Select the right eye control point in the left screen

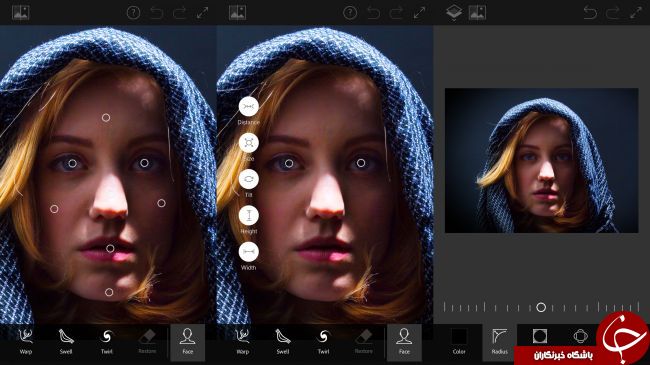pos(144,163)
